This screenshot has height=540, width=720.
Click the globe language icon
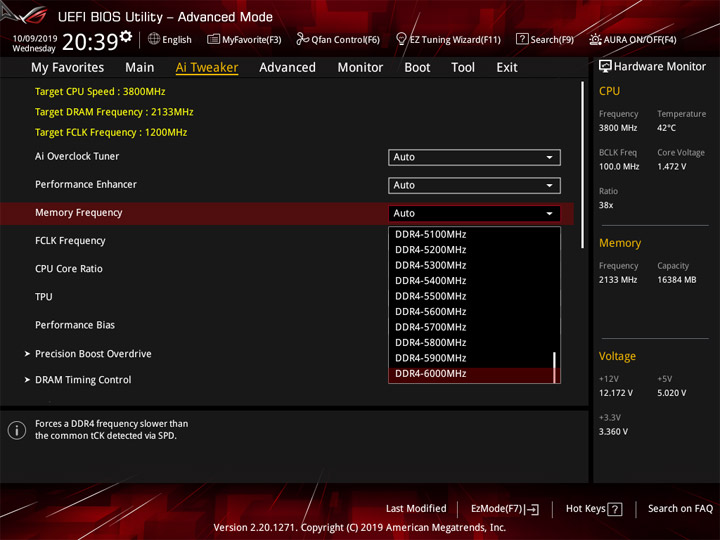tap(154, 39)
